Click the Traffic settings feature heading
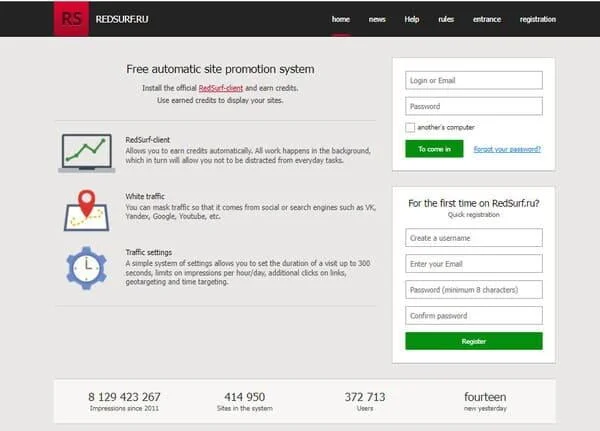This screenshot has width=600, height=431. [x=148, y=252]
